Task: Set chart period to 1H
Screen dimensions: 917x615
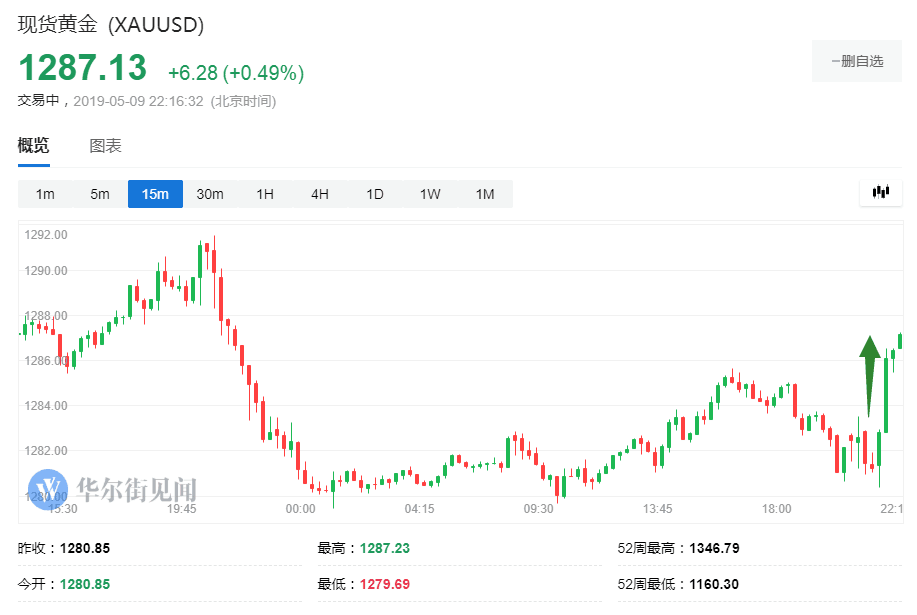Action: tap(265, 194)
